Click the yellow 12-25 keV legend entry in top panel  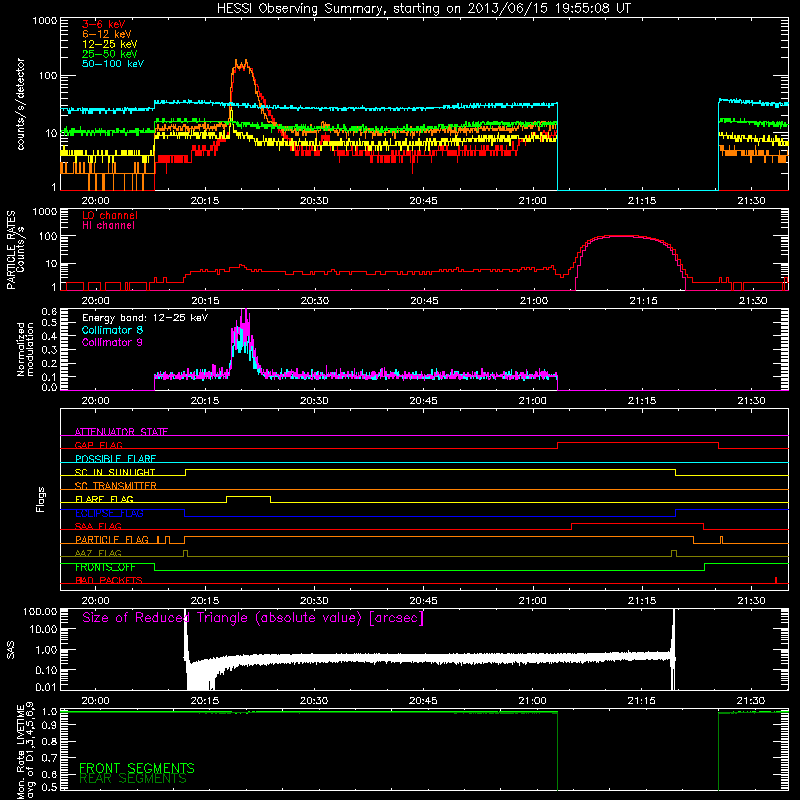tap(109, 44)
